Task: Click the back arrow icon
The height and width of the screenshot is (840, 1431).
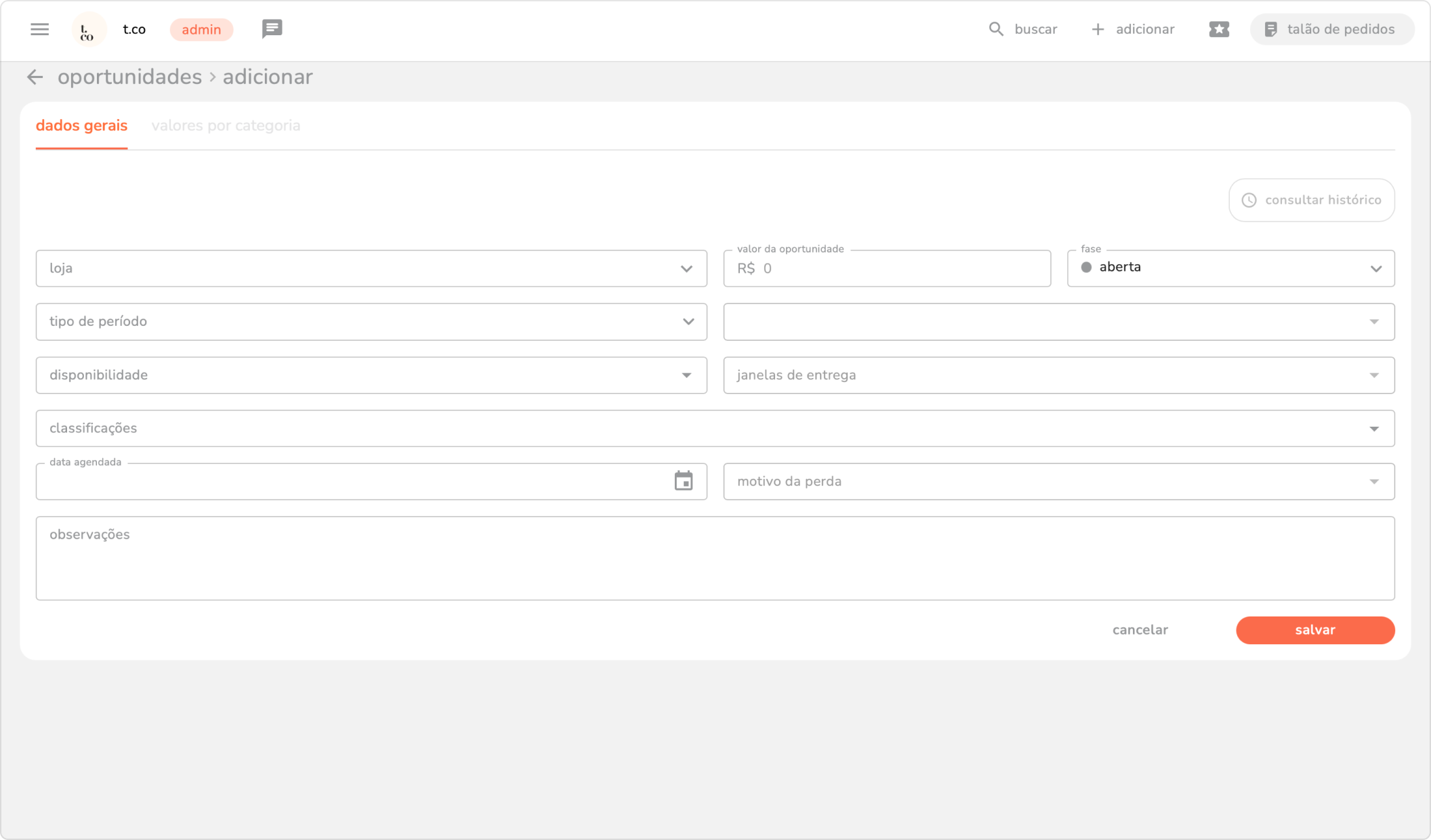Action: (35, 77)
